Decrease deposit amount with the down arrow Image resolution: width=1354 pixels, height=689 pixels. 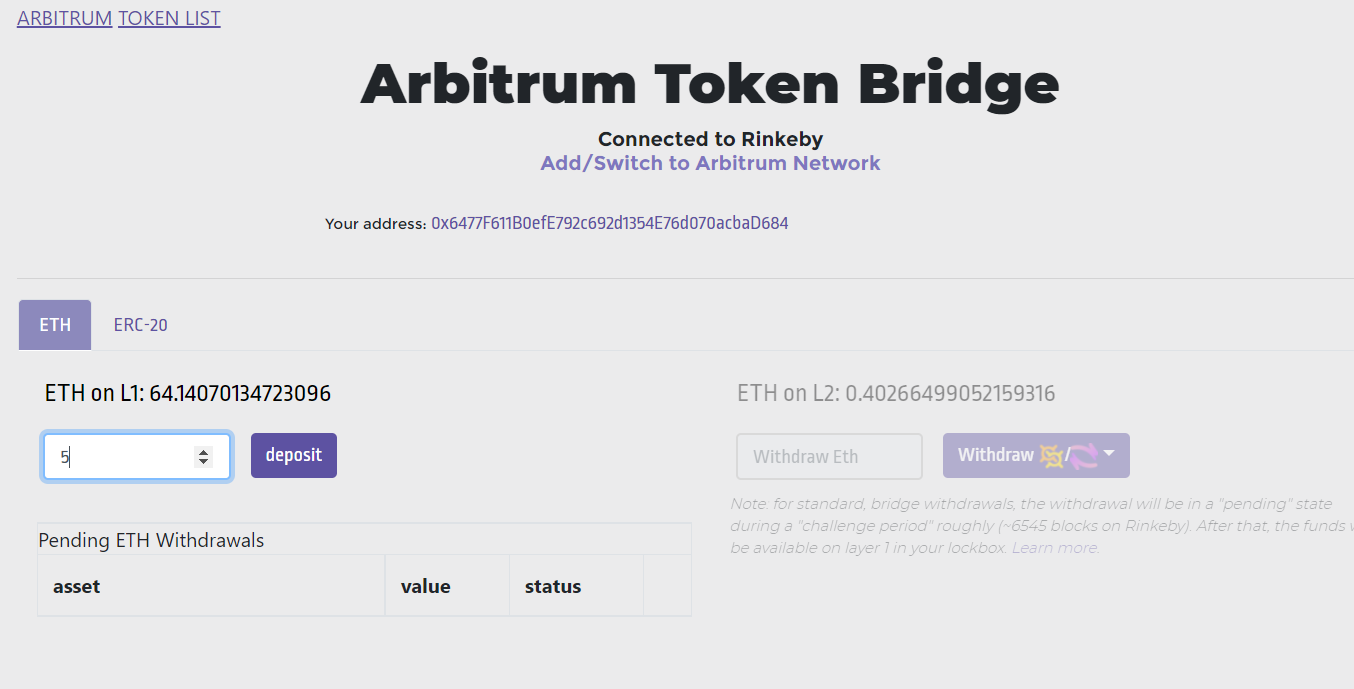(204, 462)
